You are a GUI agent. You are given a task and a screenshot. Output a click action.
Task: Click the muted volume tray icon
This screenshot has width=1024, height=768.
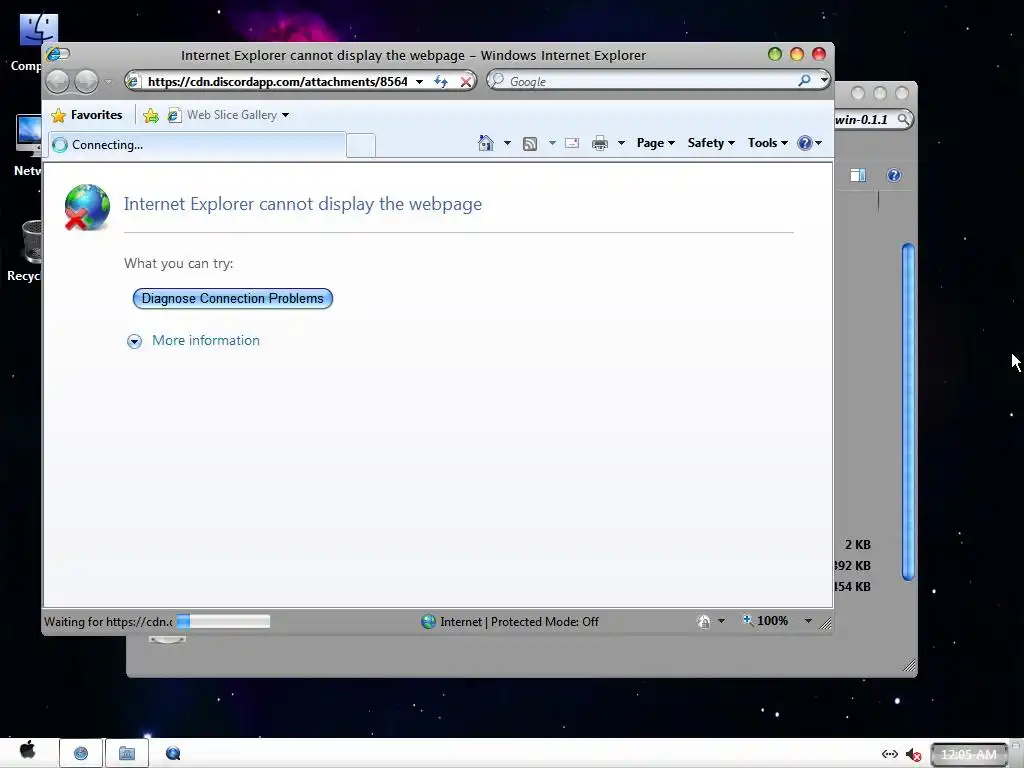tap(914, 755)
